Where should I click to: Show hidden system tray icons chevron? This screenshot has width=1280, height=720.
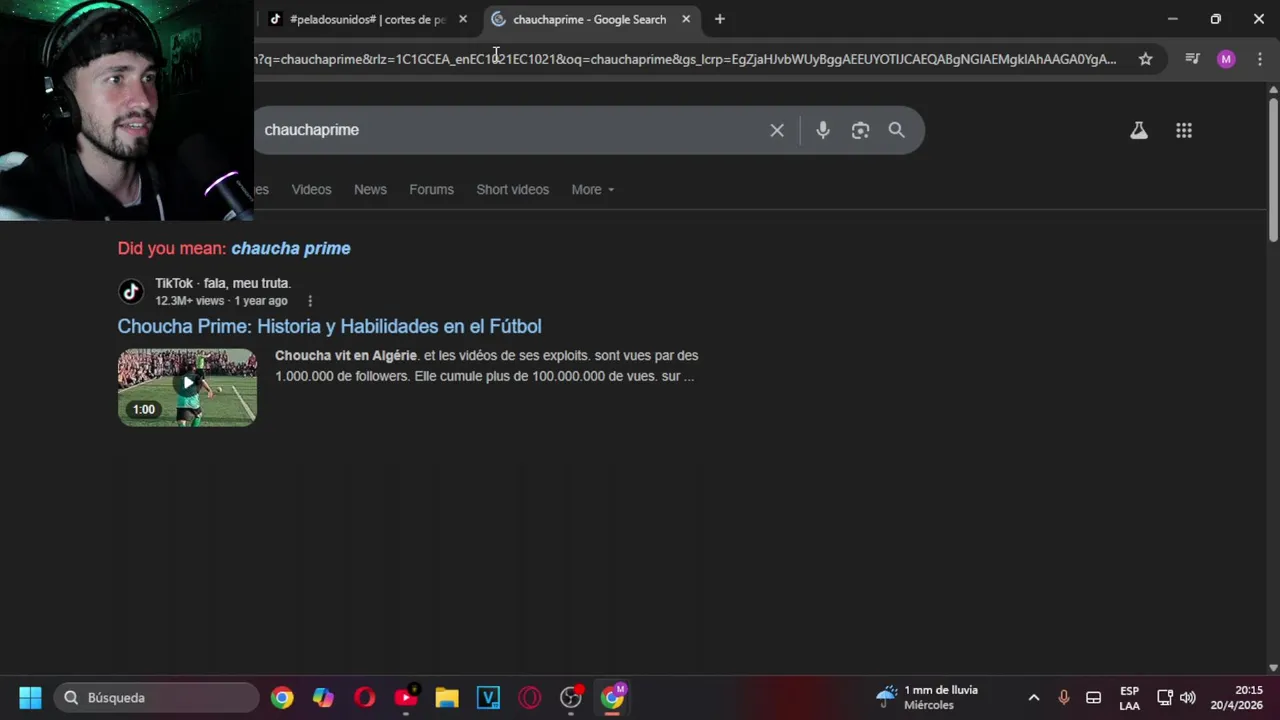tap(1034, 697)
